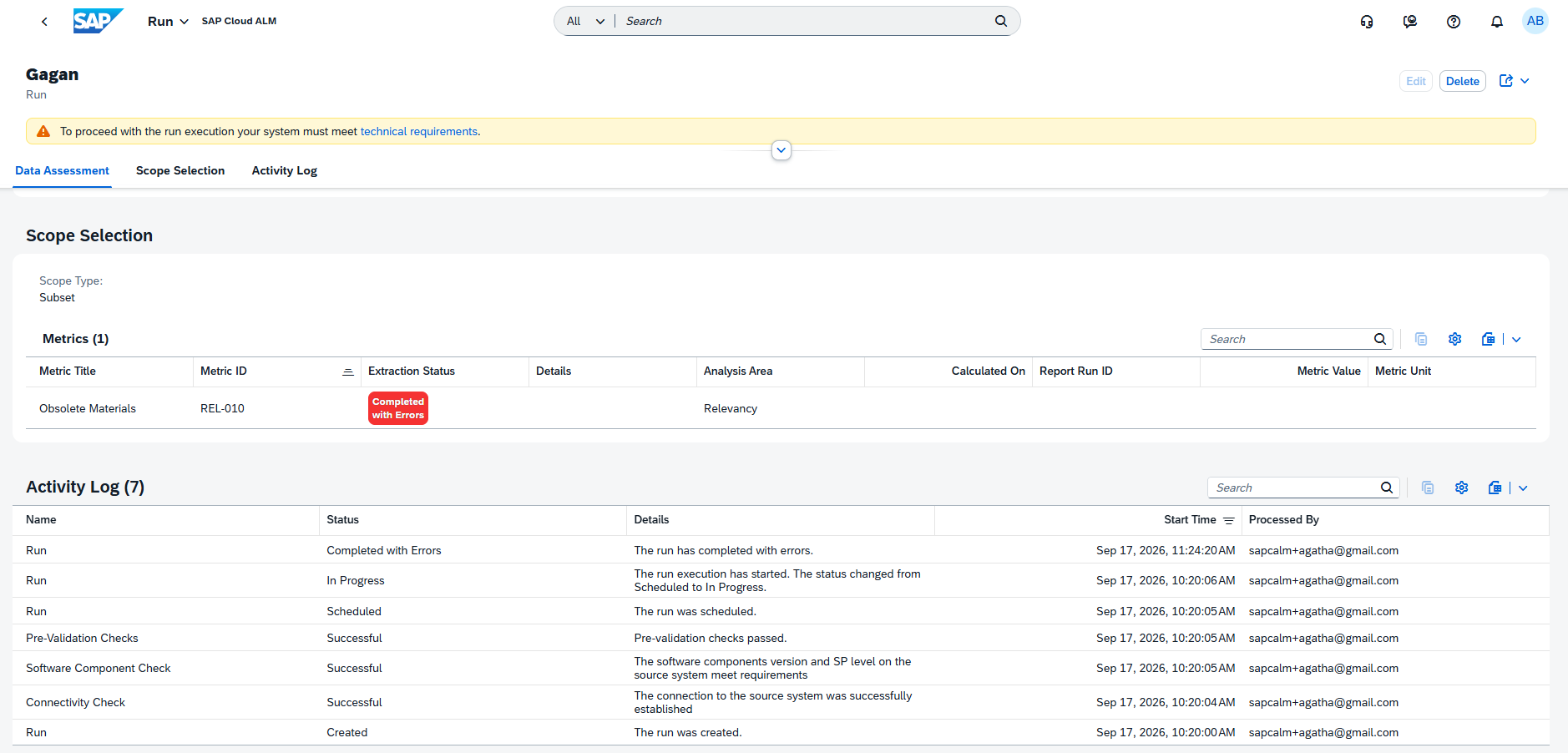The width and height of the screenshot is (1568, 753).
Task: Open Activity Log table settings gear
Action: 1462,488
